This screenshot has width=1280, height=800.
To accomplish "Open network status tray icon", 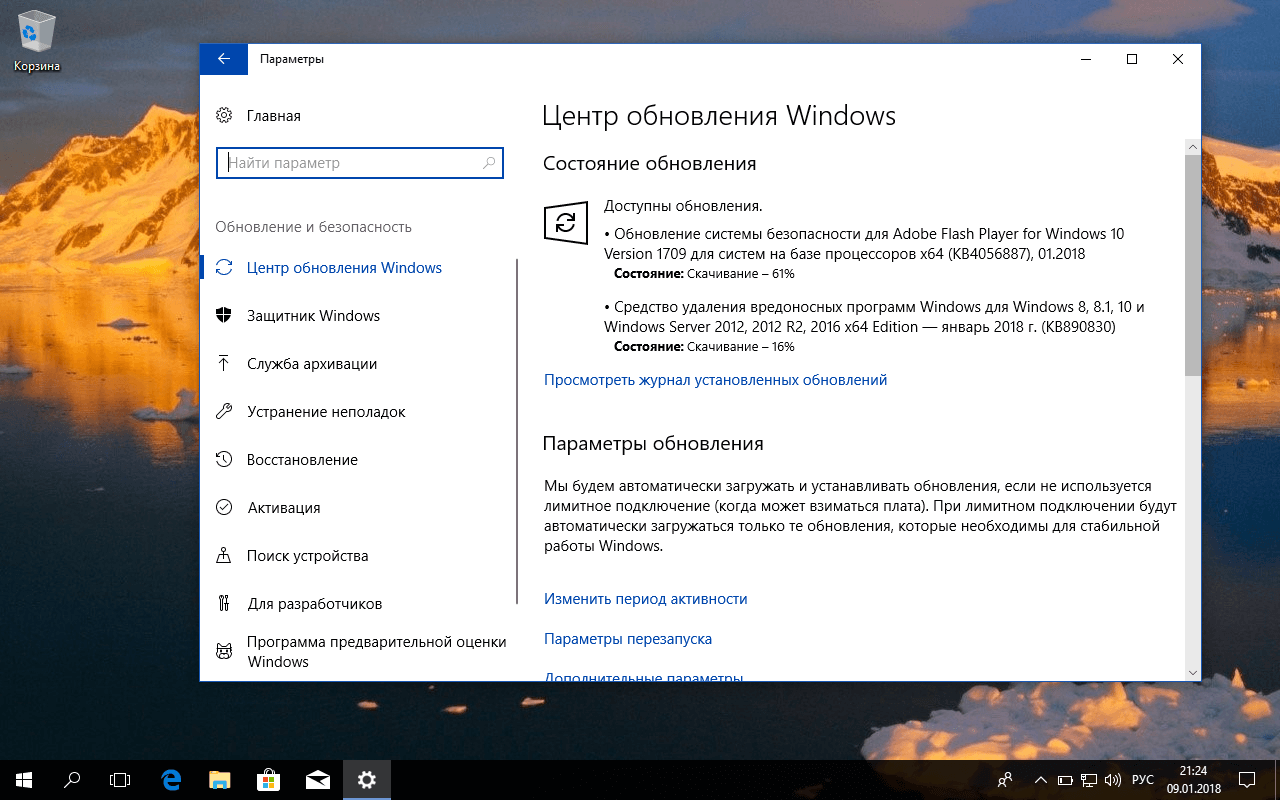I will coord(1089,779).
